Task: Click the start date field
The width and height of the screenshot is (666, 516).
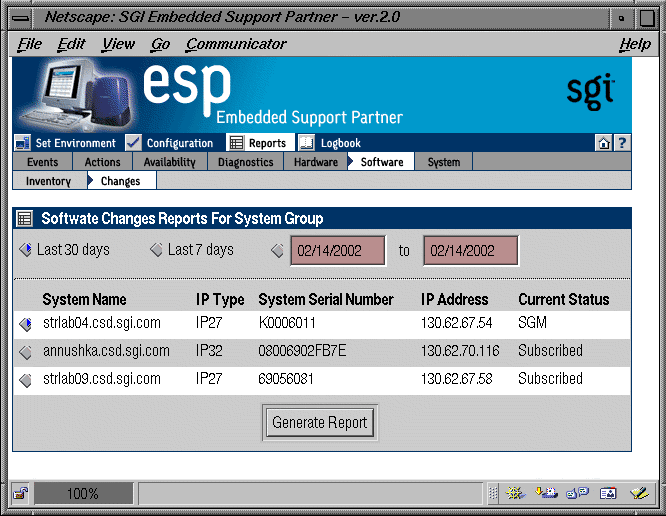Action: tap(338, 251)
